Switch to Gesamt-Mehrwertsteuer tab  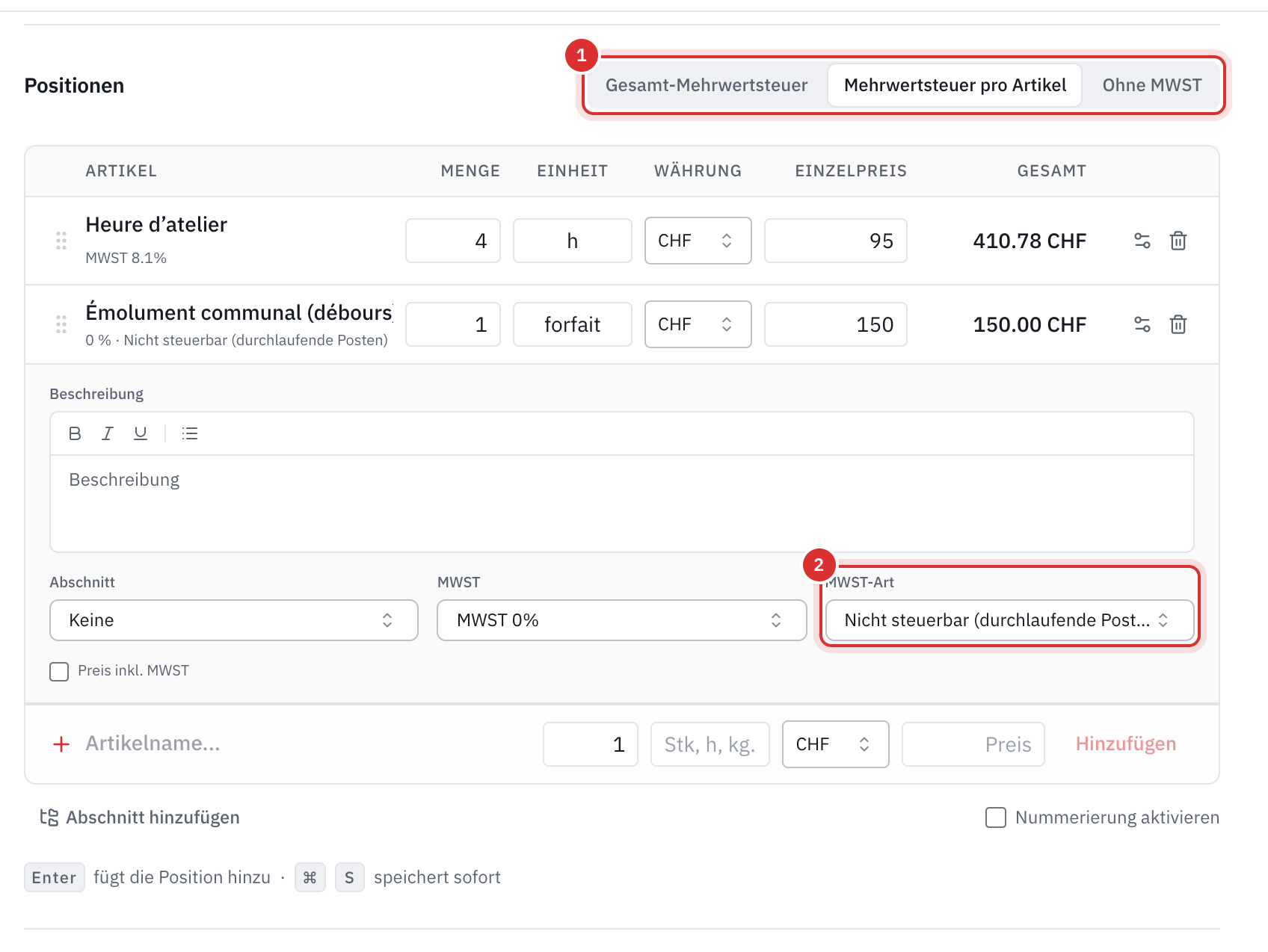pos(707,85)
